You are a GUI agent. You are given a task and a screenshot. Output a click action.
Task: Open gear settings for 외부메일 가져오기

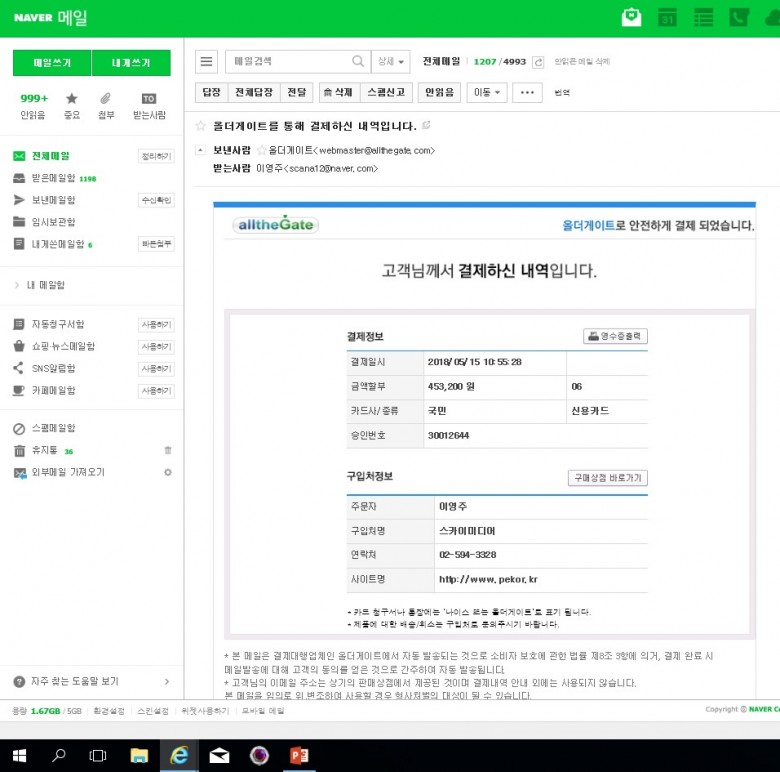pyautogui.click(x=168, y=472)
